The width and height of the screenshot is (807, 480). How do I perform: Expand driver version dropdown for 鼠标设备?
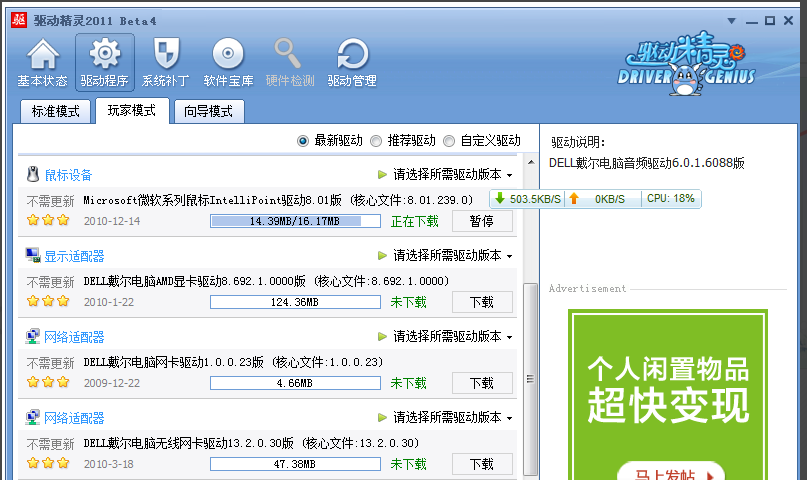coord(509,175)
